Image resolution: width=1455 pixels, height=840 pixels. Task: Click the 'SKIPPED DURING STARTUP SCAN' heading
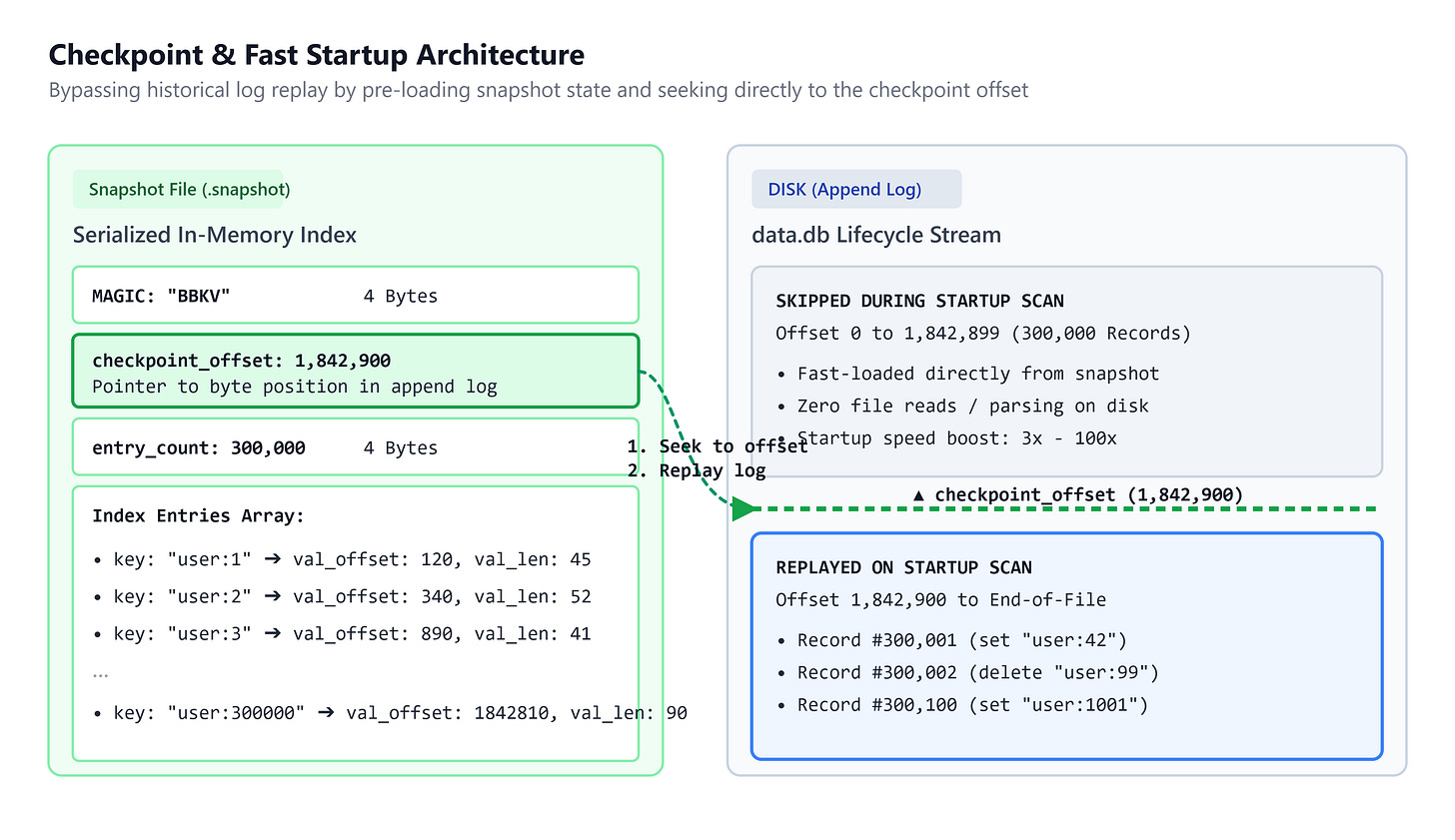[920, 301]
